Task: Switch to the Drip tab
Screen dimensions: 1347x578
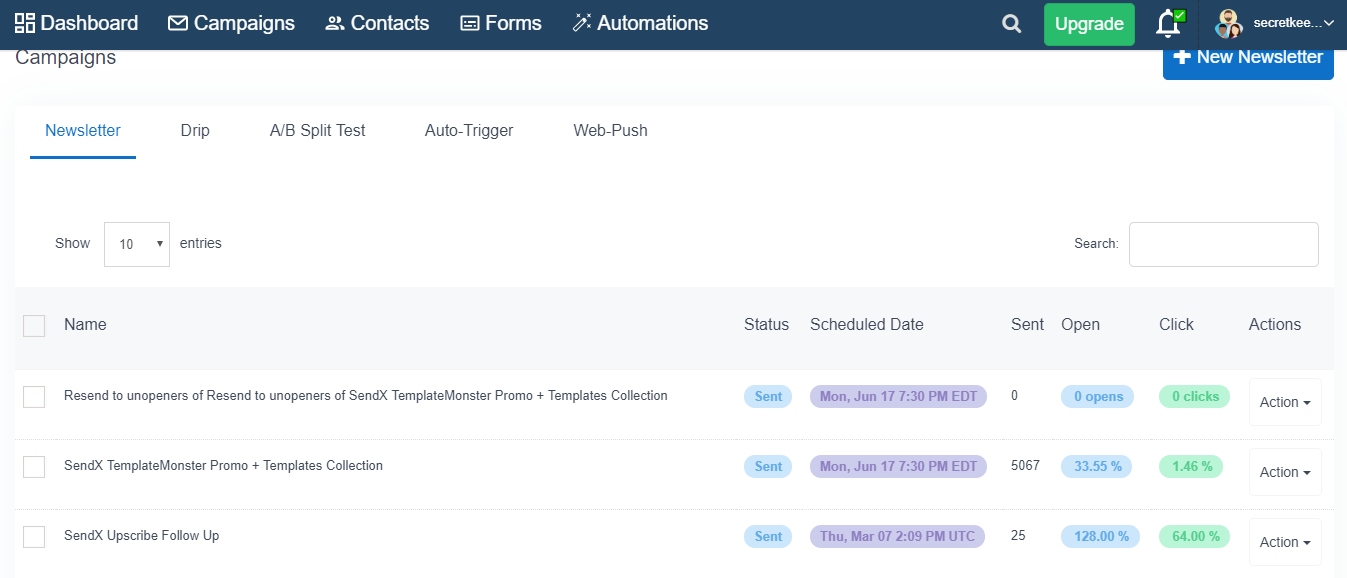Action: coord(195,130)
